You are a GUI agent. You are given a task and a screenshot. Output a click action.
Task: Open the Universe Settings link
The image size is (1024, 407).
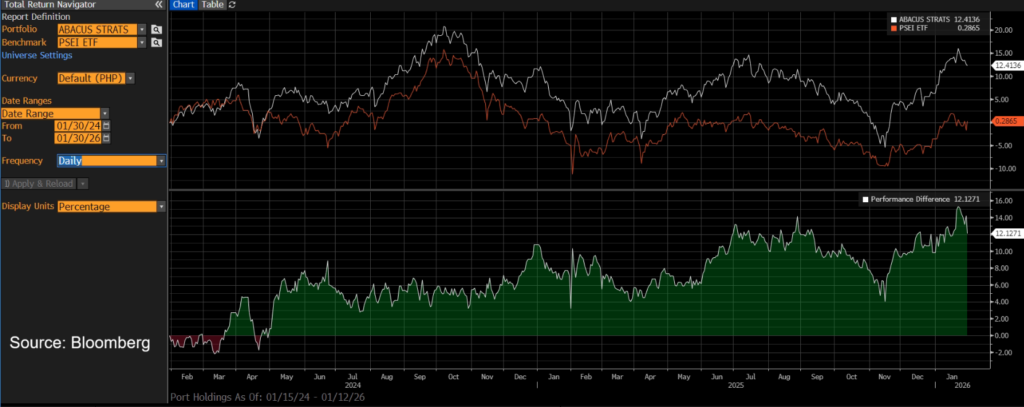click(x=36, y=55)
